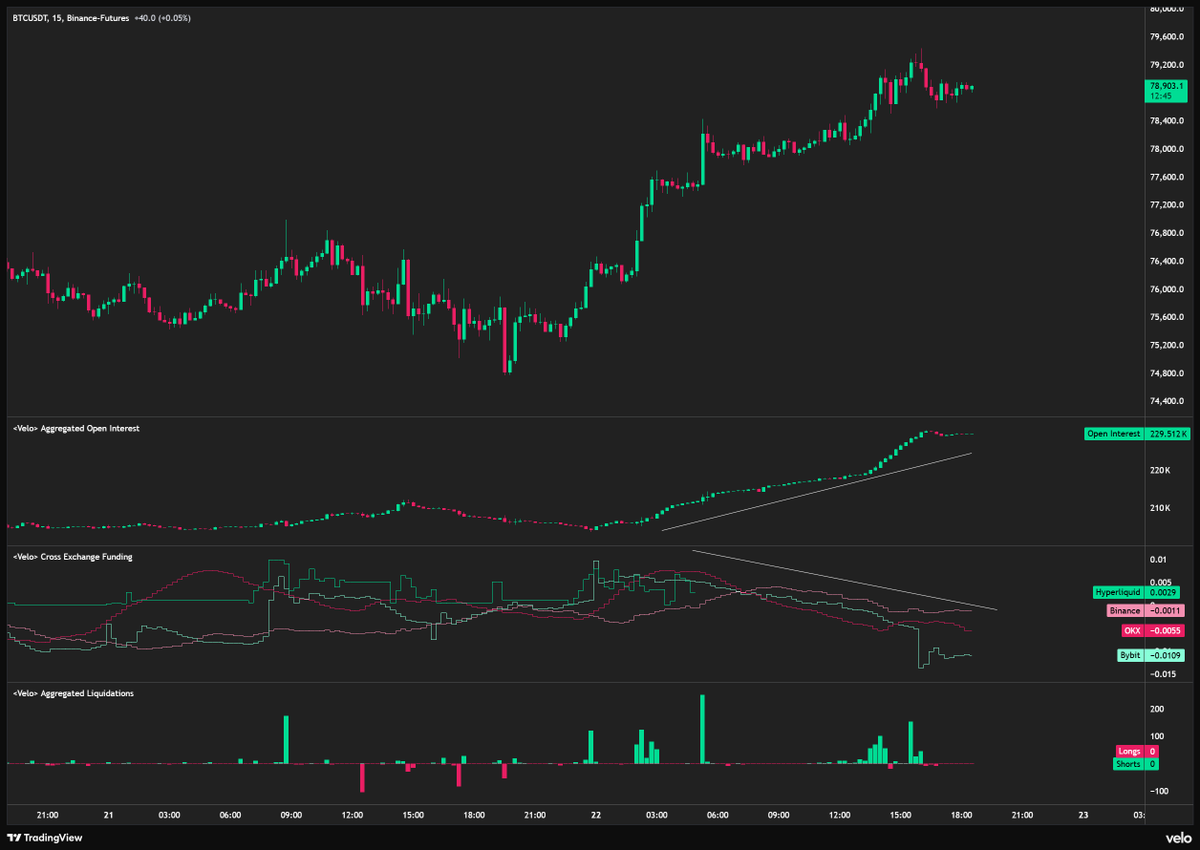Click the 200 liquidations axis label
1200x850 pixels.
coord(1156,709)
